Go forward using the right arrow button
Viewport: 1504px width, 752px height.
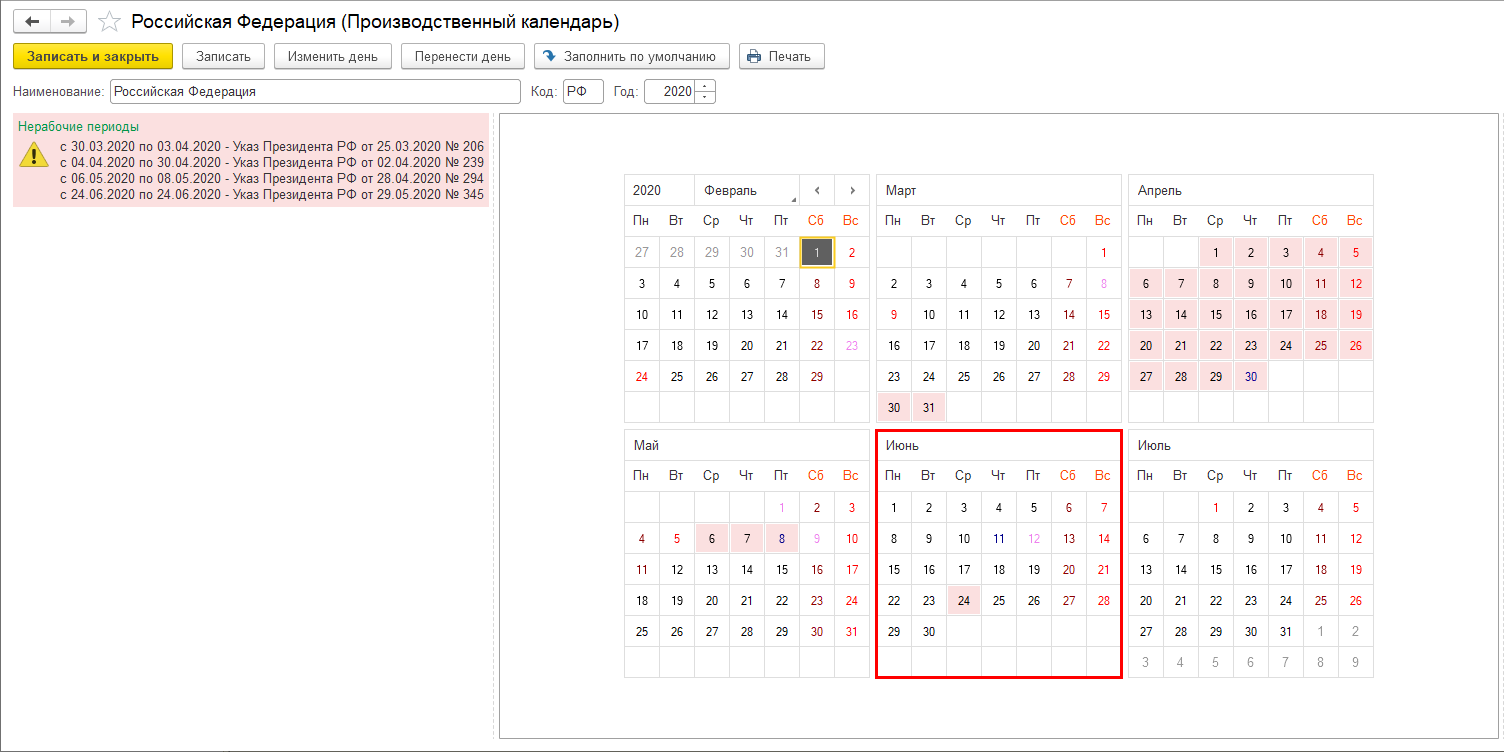pyautogui.click(x=68, y=21)
